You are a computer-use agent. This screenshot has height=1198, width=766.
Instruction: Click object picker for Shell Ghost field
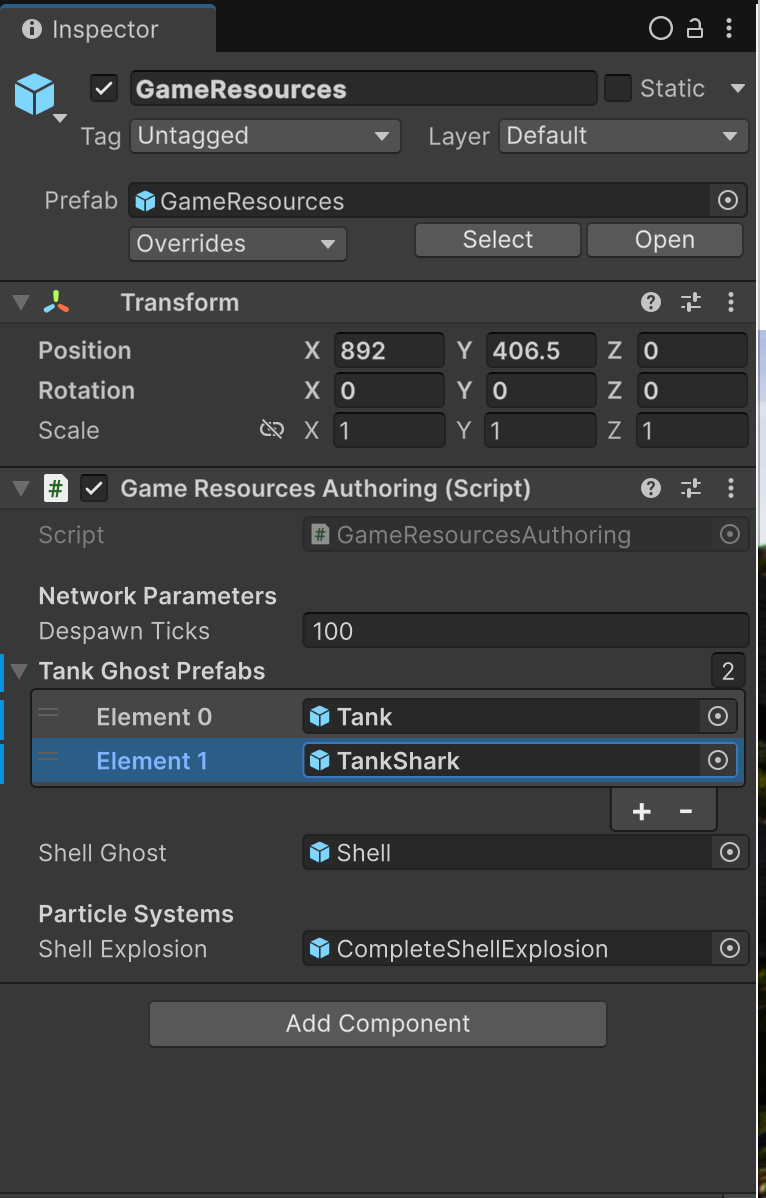coord(730,853)
